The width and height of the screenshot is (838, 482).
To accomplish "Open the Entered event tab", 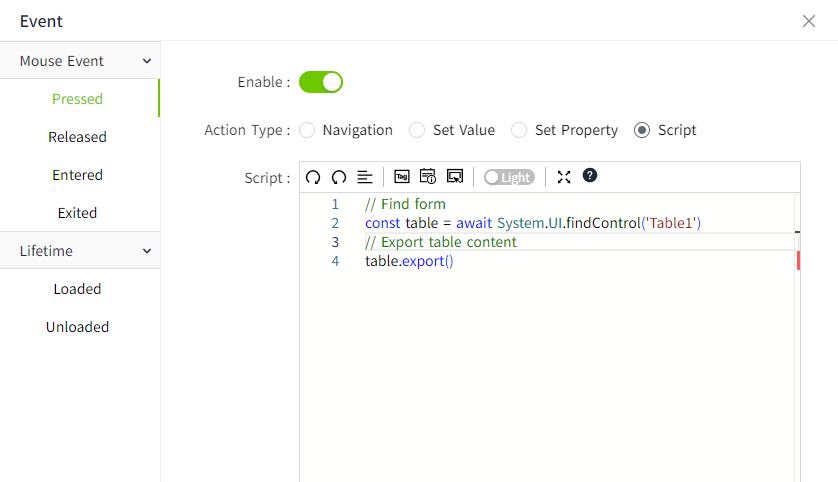I will [x=78, y=175].
